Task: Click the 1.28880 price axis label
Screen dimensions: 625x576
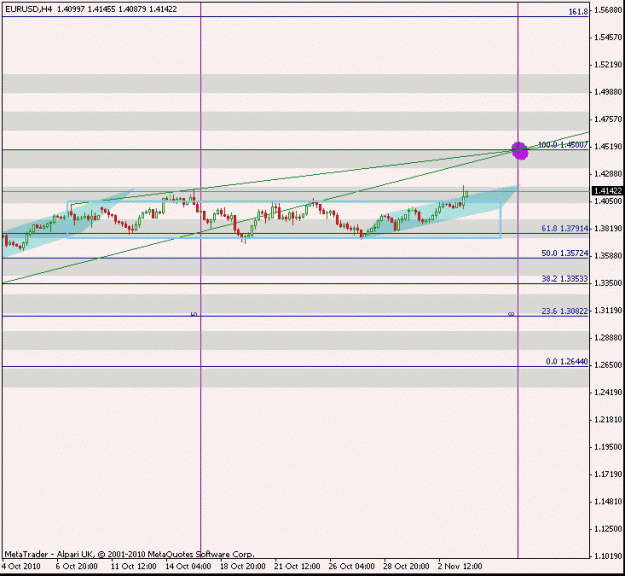Action: [x=608, y=338]
